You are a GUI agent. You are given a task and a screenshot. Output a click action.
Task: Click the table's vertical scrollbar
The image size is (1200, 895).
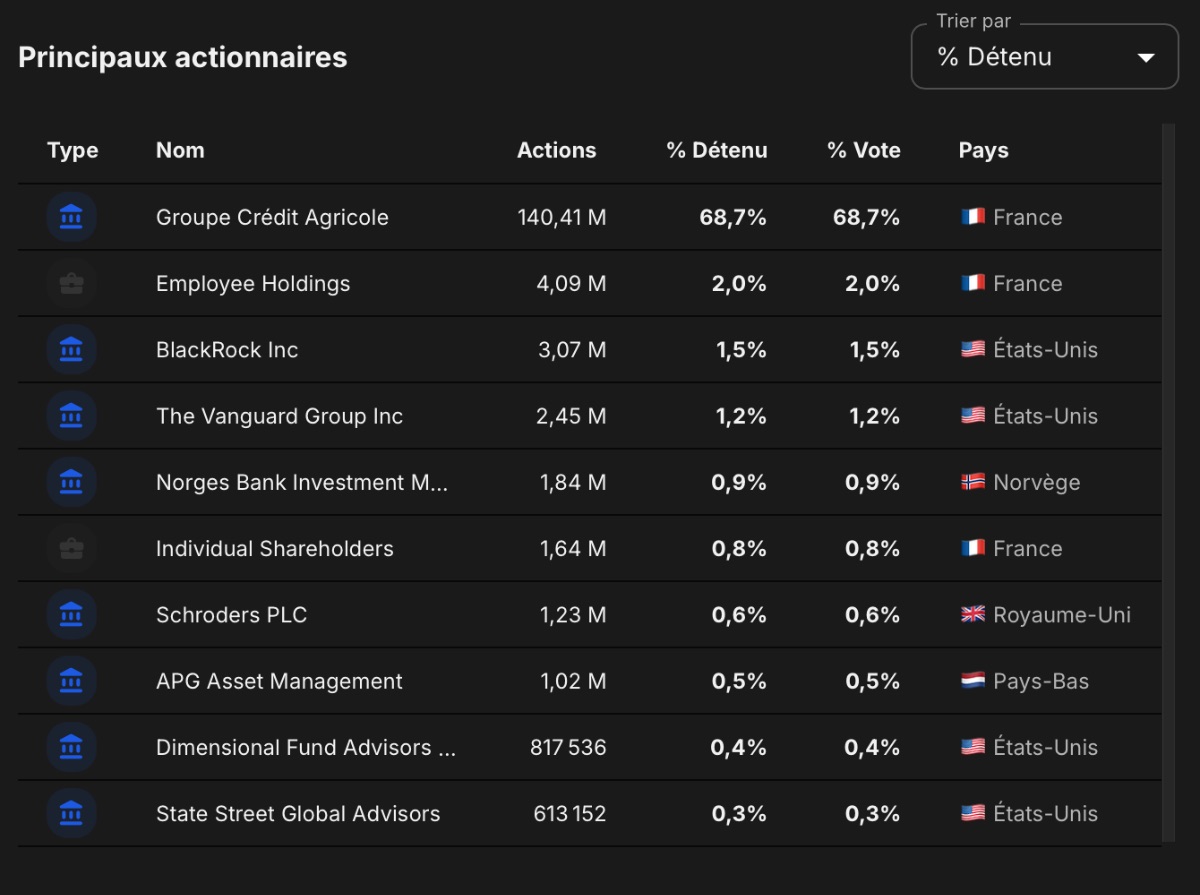(x=1168, y=482)
